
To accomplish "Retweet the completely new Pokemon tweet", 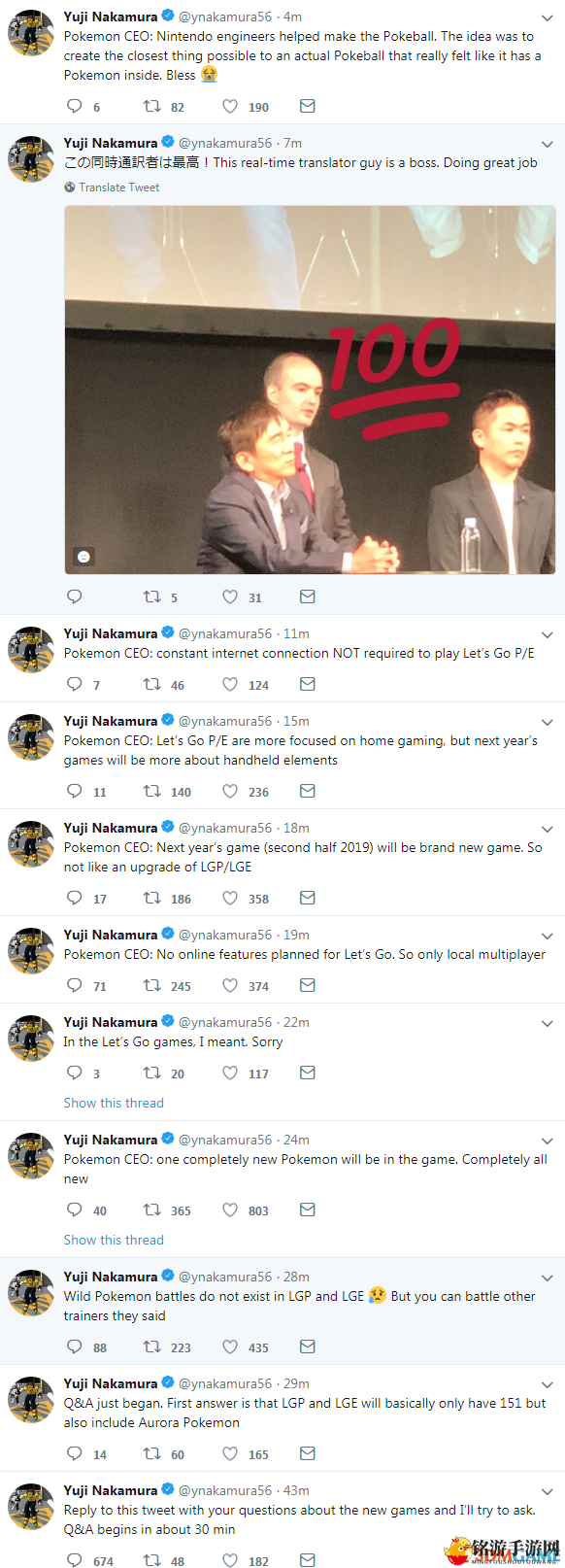I will tap(151, 1210).
